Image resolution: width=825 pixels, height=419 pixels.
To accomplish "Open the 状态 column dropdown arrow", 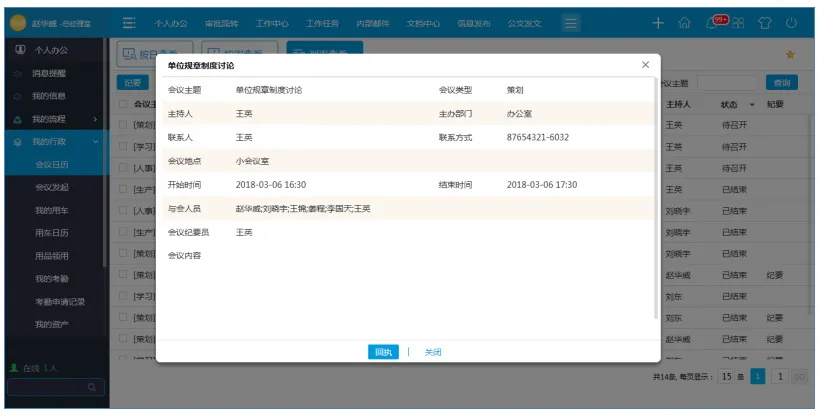I will (751, 104).
